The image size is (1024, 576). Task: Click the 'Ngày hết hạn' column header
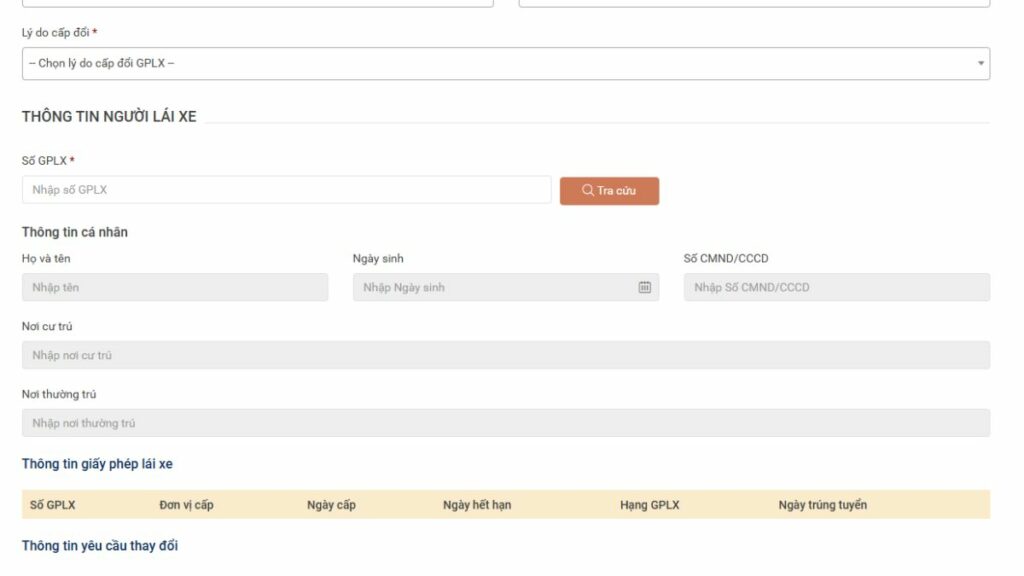pos(477,505)
